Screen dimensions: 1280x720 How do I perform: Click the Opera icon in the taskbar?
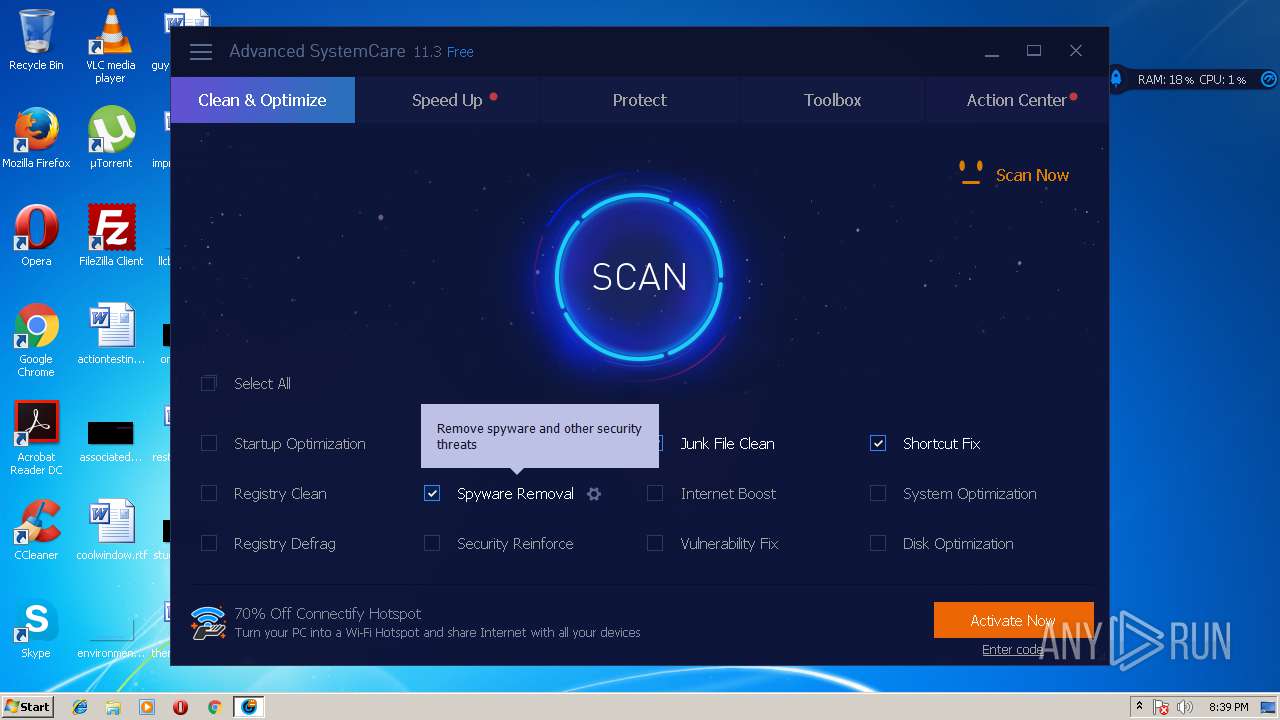[x=181, y=707]
